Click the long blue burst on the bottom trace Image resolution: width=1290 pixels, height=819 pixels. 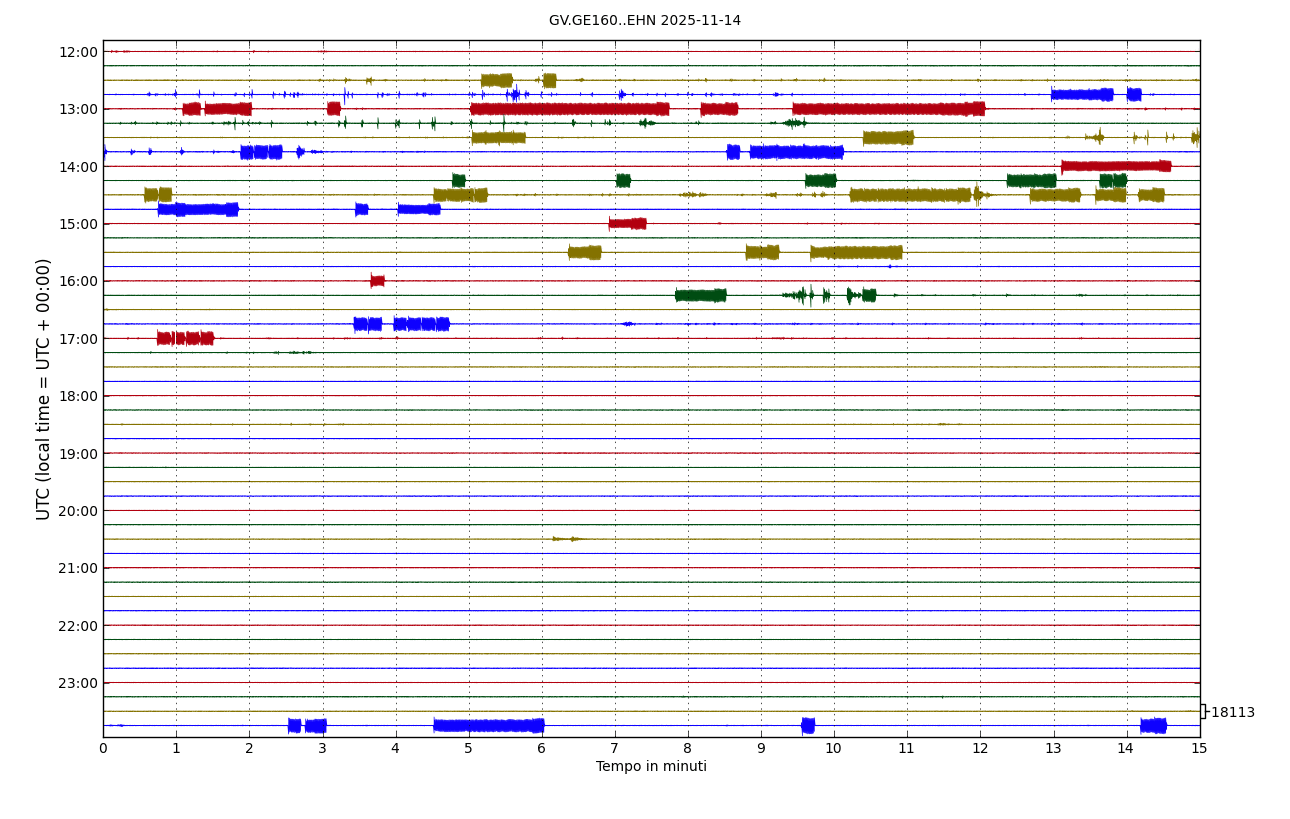pyautogui.click(x=488, y=726)
